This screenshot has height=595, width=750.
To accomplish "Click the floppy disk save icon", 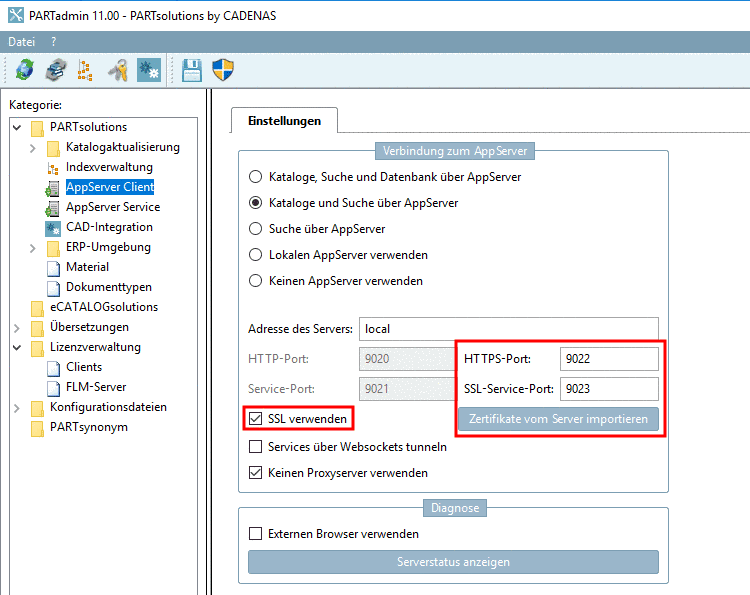I will point(192,70).
